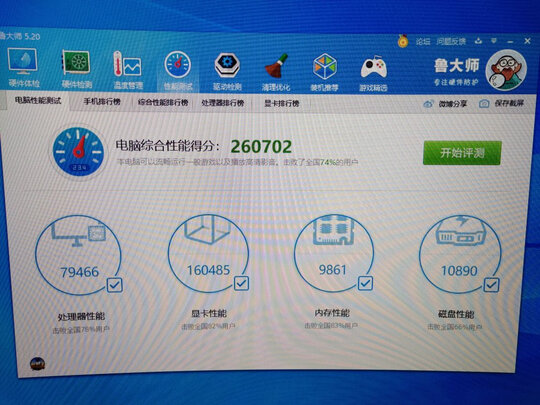Click the graphics card cube icon
540x405 pixels.
(207, 229)
